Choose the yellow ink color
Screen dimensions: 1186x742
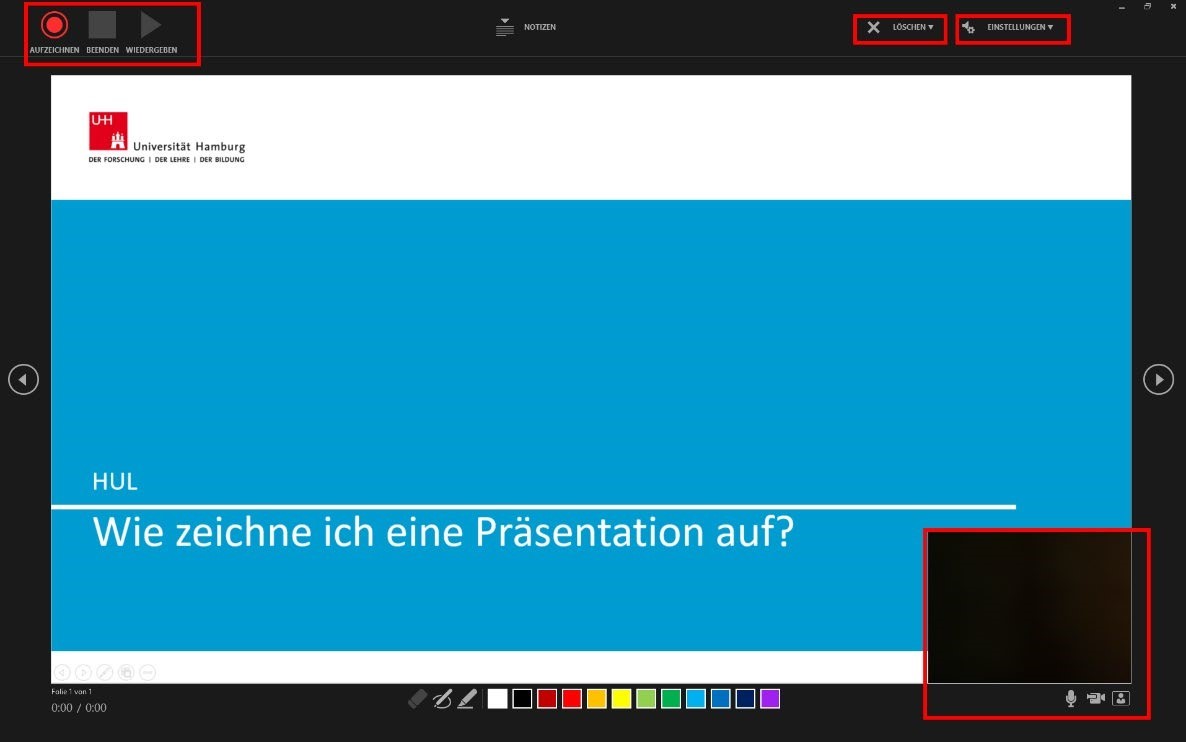pyautogui.click(x=621, y=699)
